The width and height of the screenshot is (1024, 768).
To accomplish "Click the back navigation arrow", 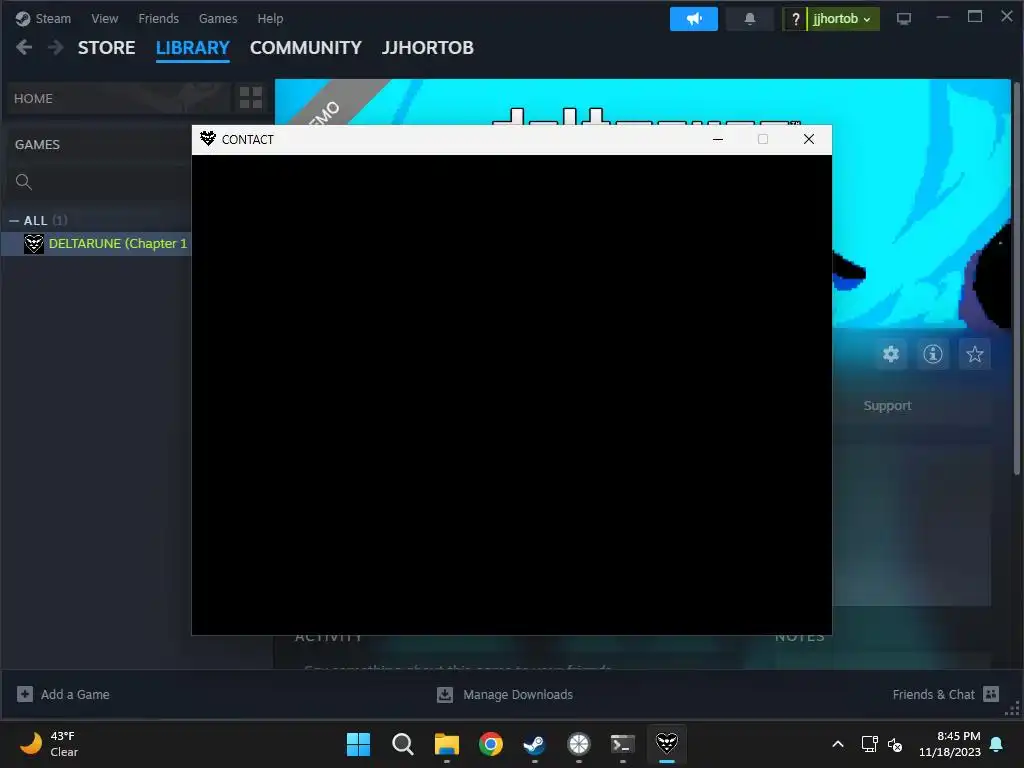I will coord(24,47).
